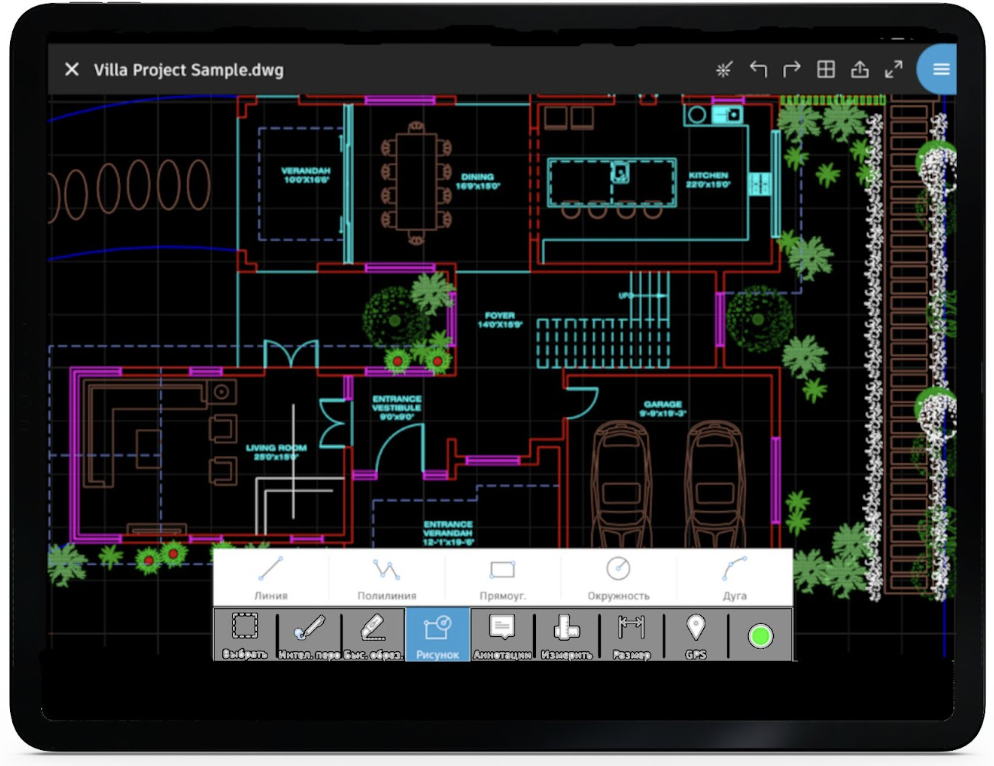Image resolution: width=994 pixels, height=766 pixels.
Task: Open the Интел. перо smart pen tool
Action: coord(309,634)
